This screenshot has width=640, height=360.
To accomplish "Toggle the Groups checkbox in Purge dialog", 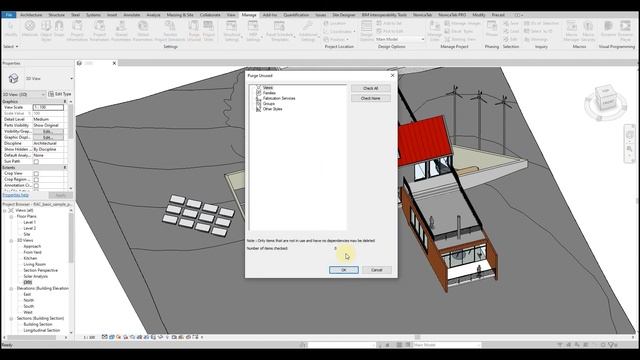I will tap(258, 104).
